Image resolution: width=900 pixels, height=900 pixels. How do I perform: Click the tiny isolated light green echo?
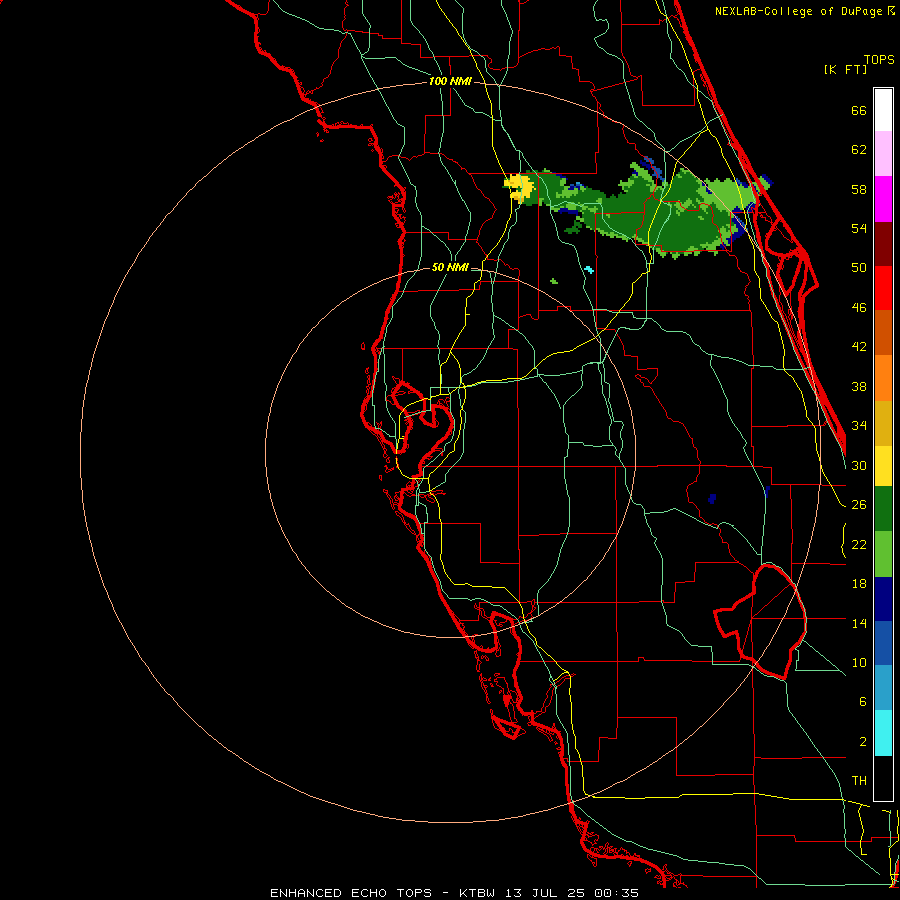pos(554,281)
